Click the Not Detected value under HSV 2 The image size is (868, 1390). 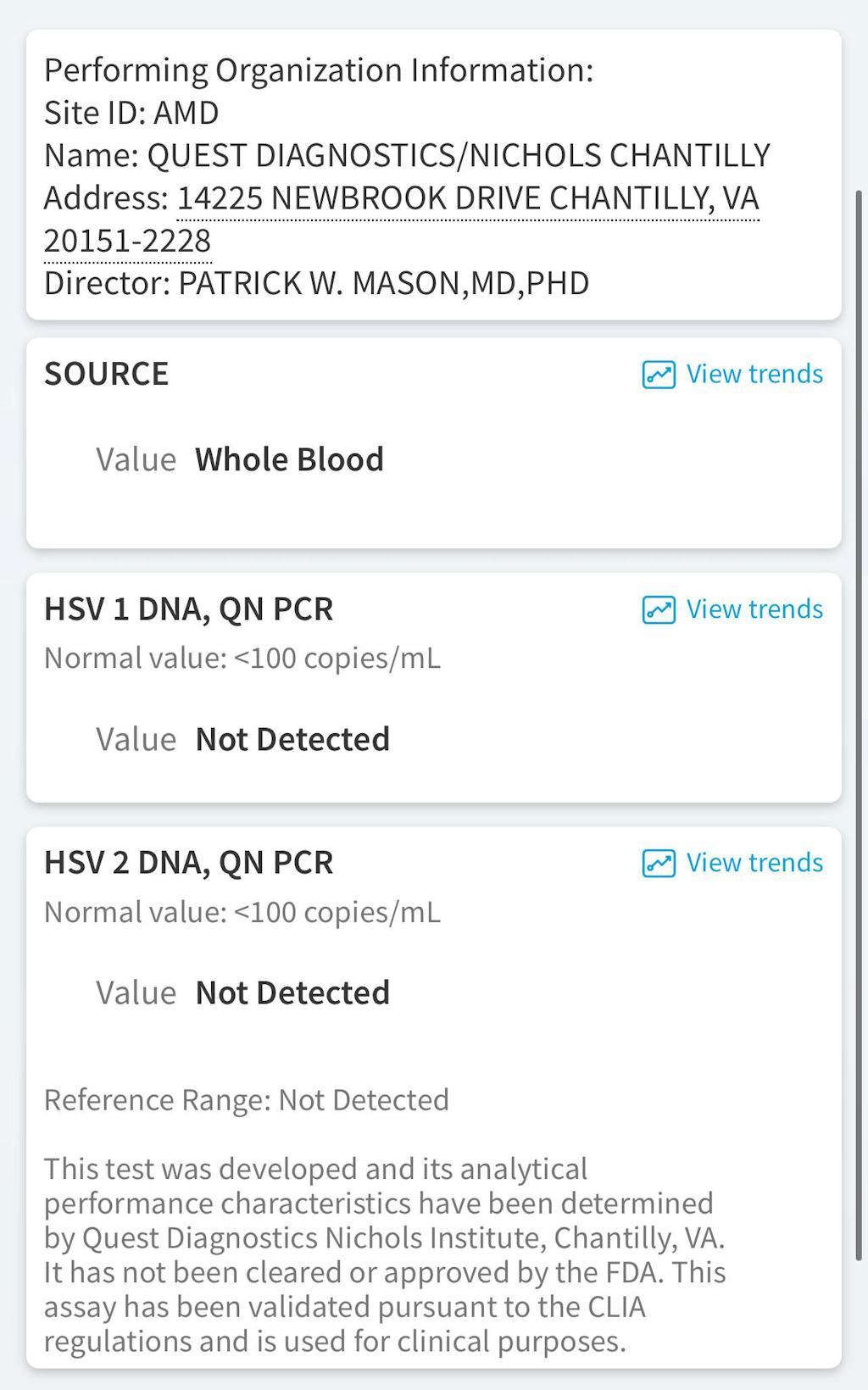(292, 993)
